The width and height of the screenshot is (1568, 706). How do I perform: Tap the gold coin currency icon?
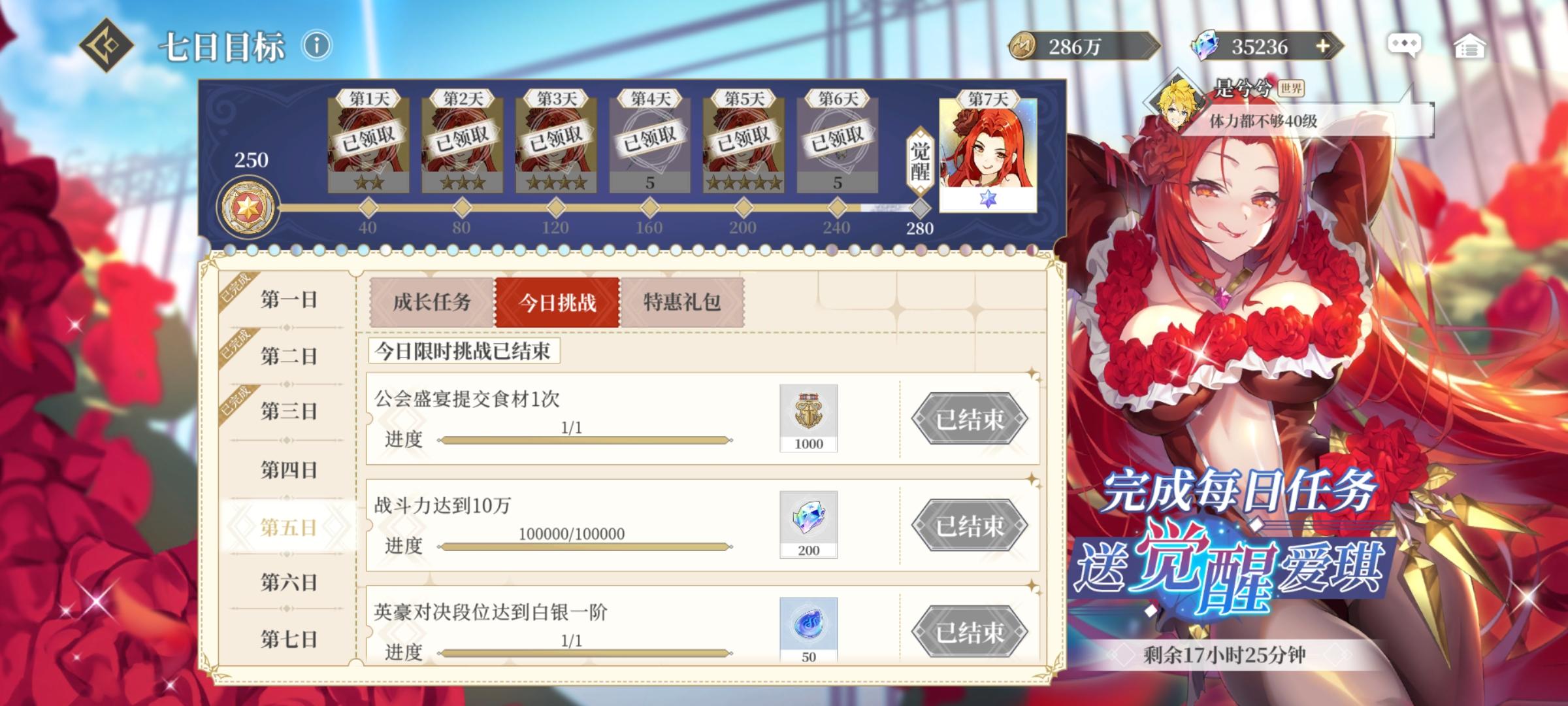[x=1022, y=46]
